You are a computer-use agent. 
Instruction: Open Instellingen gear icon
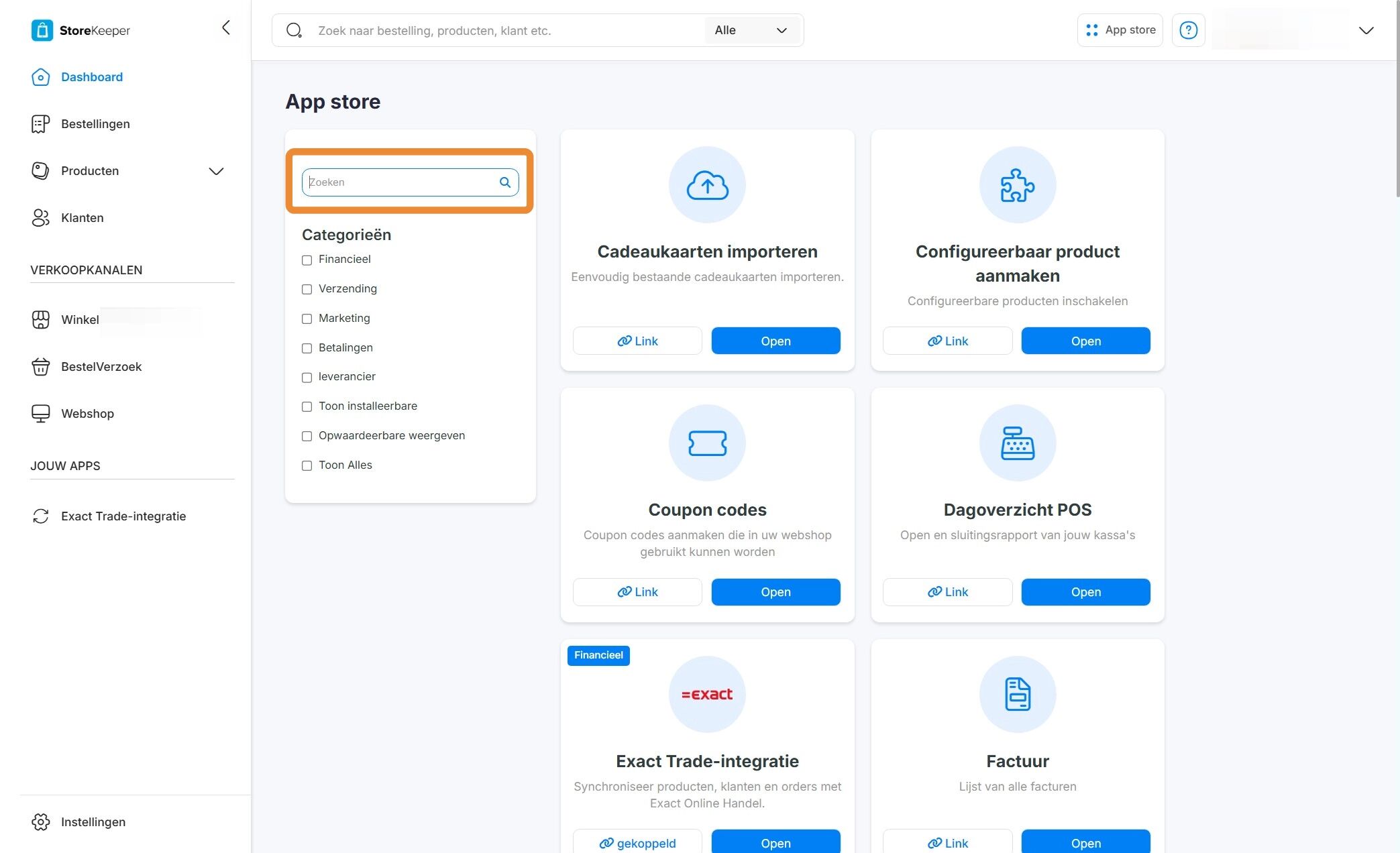[41, 821]
